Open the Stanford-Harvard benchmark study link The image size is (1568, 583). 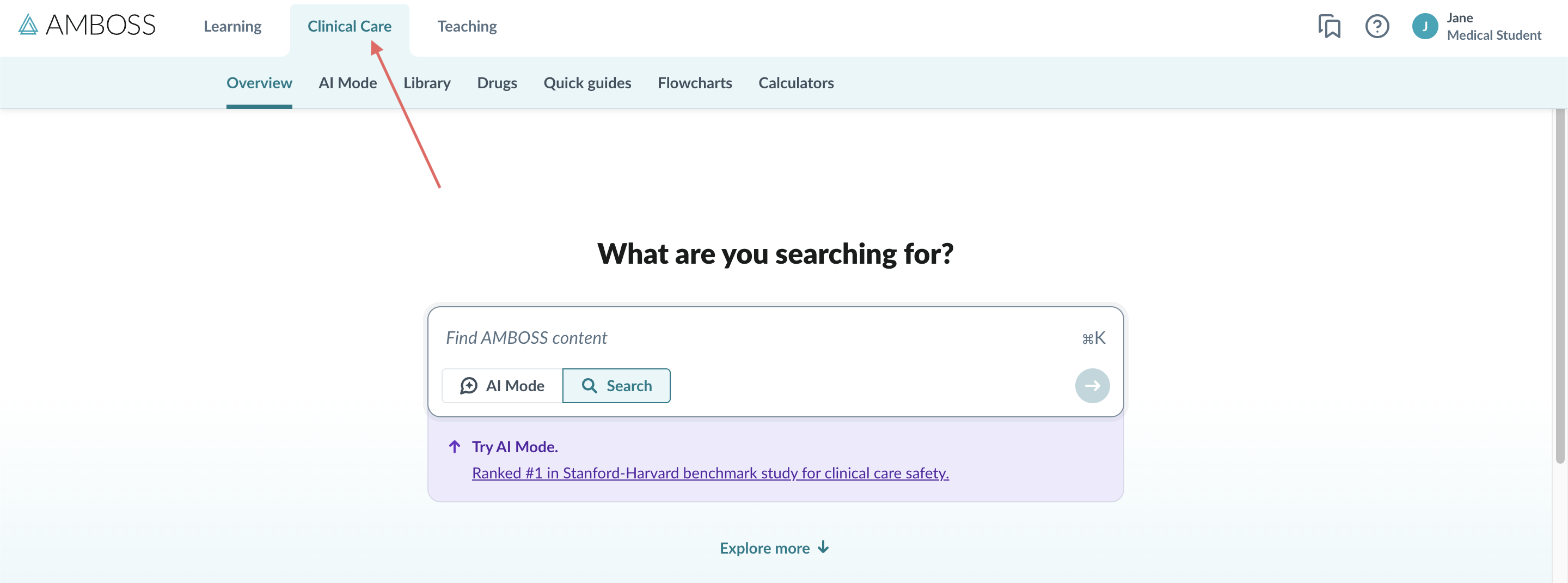click(710, 473)
